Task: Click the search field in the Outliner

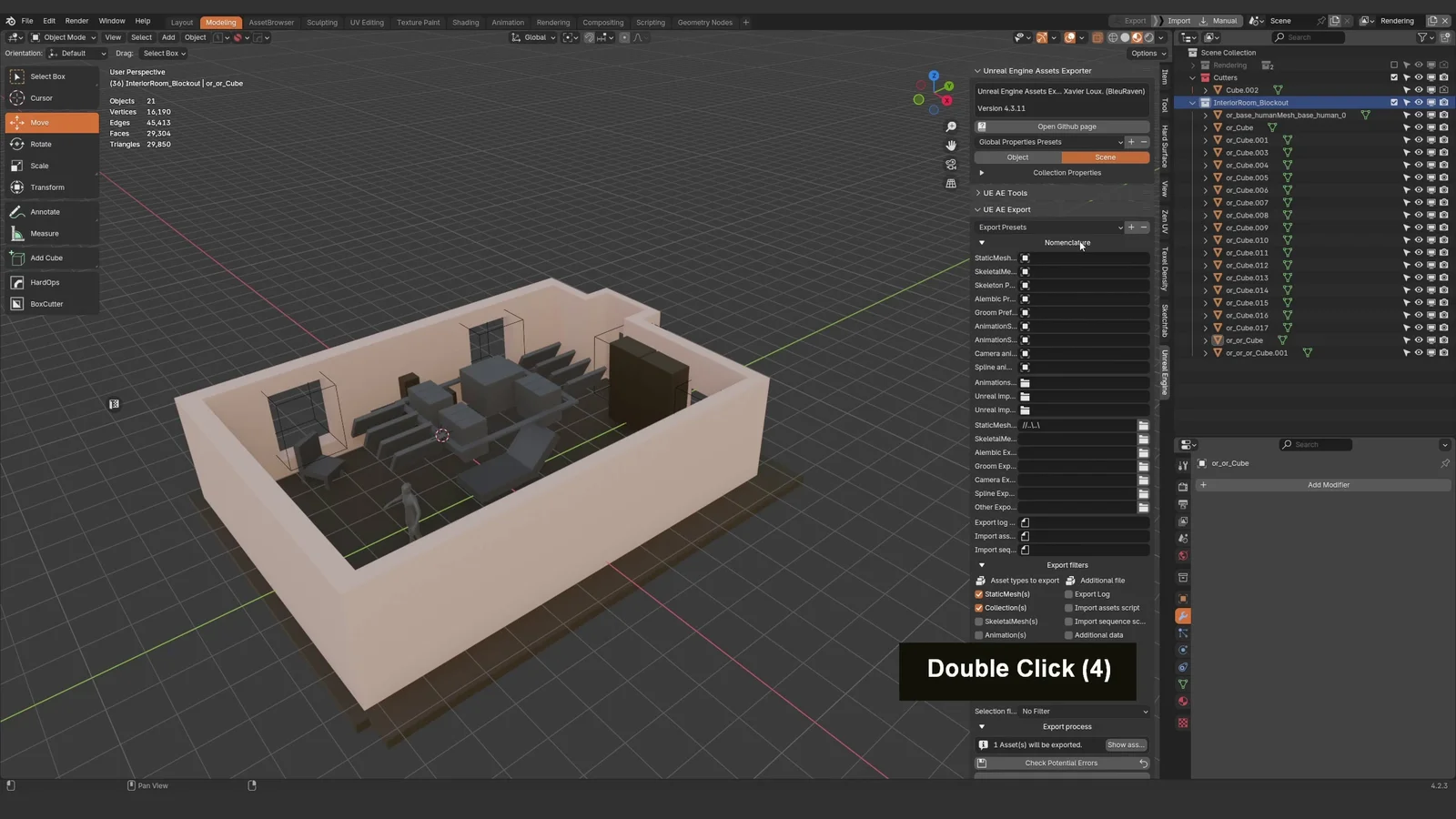Action: pos(1308,37)
